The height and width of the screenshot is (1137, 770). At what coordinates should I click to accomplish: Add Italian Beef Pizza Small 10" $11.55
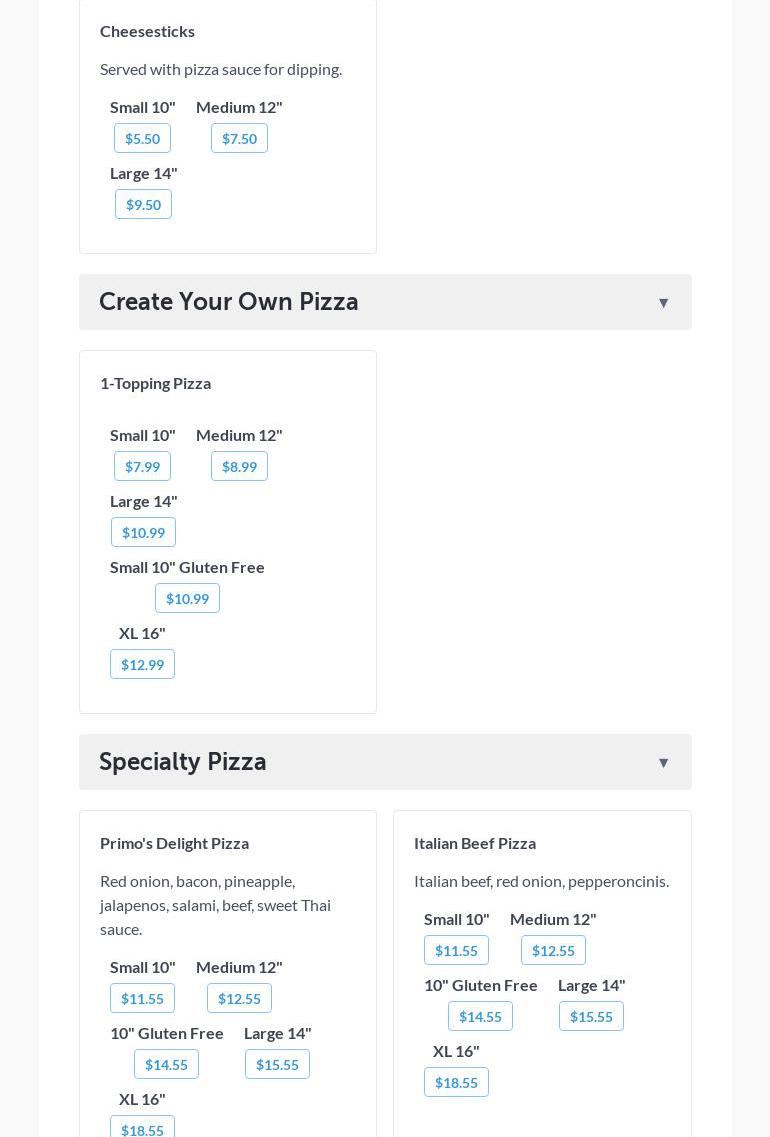coord(456,951)
